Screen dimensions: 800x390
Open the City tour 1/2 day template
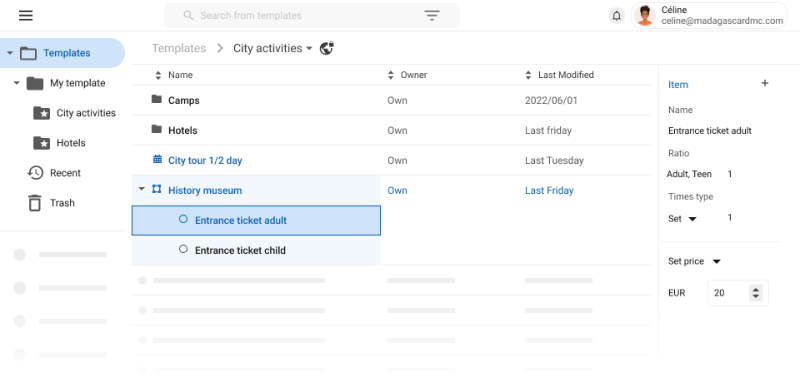[205, 160]
